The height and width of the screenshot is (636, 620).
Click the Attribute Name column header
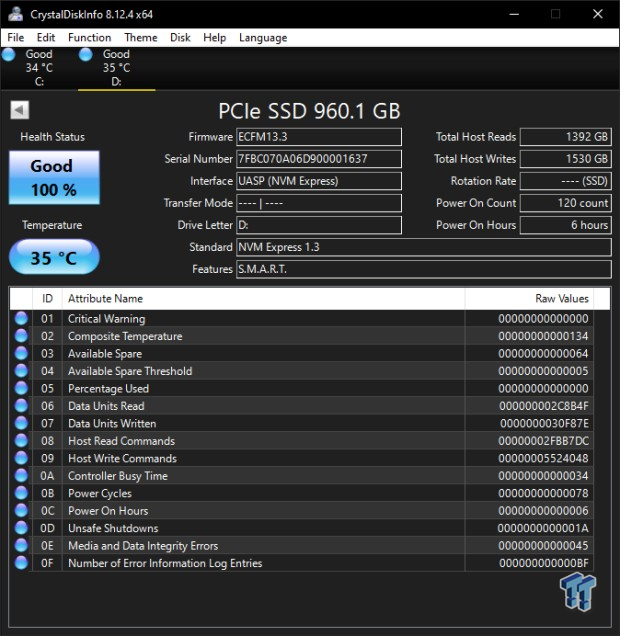[264, 299]
